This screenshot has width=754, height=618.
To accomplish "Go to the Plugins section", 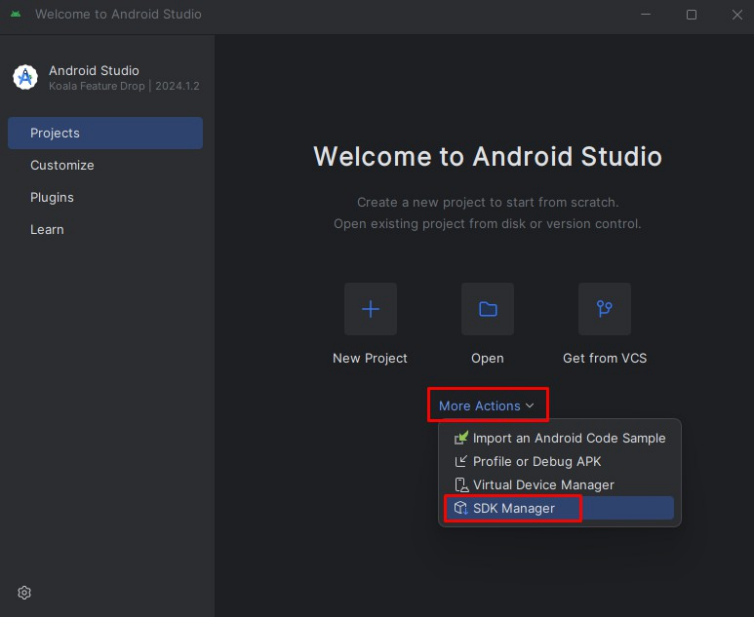I will [105, 197].
